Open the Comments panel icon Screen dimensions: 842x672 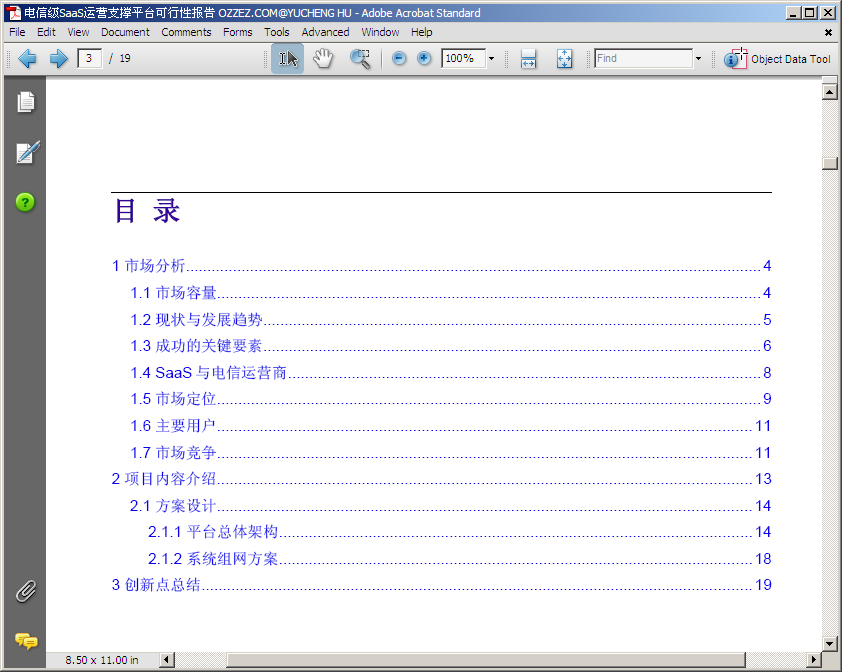click(x=26, y=641)
